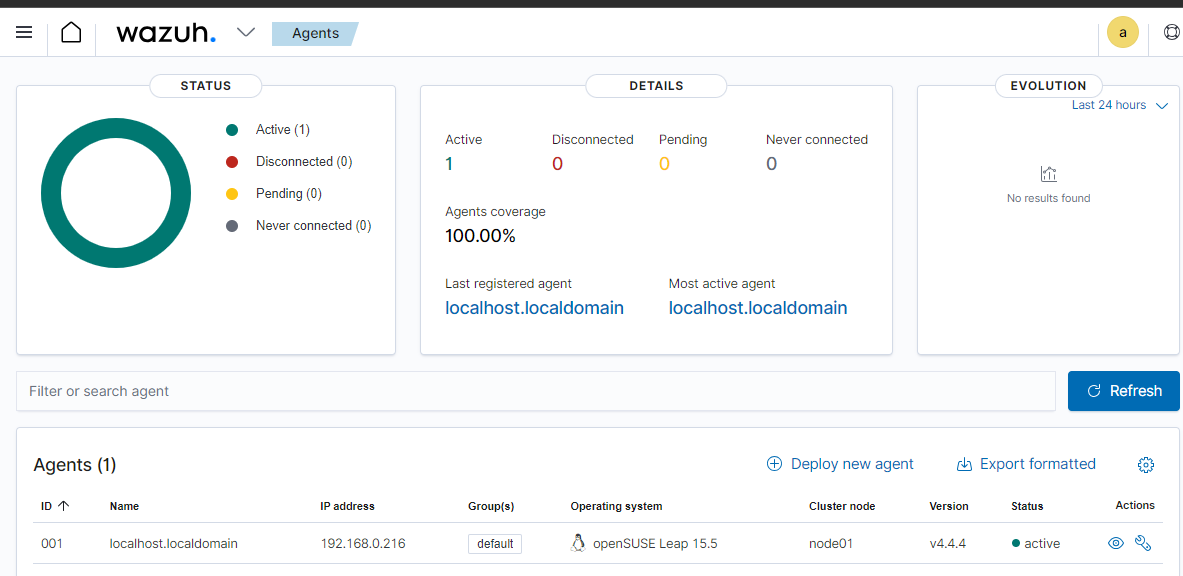Open agent details with the eye icon
The image size is (1183, 576).
[1115, 543]
